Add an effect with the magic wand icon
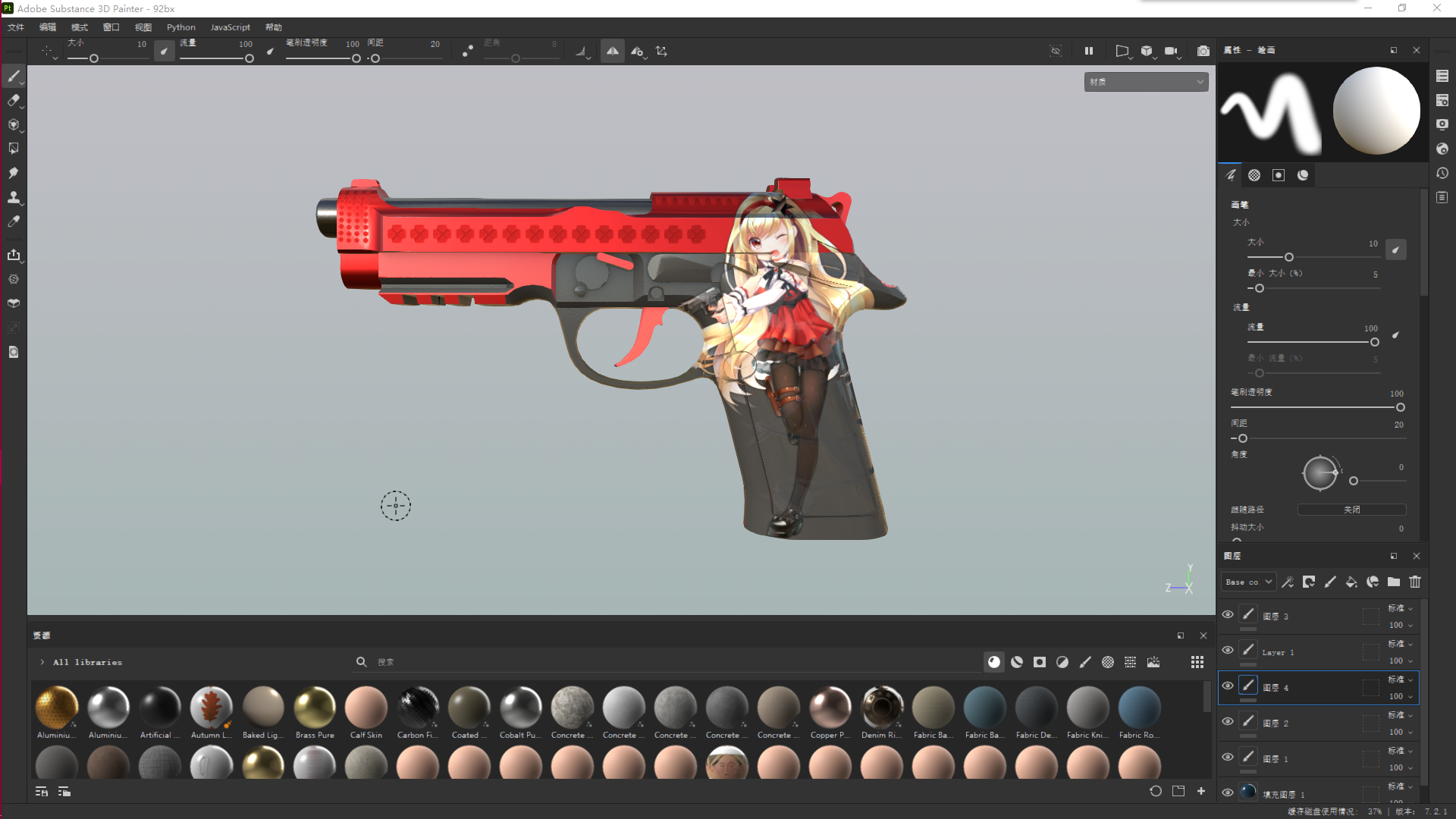 point(1288,582)
